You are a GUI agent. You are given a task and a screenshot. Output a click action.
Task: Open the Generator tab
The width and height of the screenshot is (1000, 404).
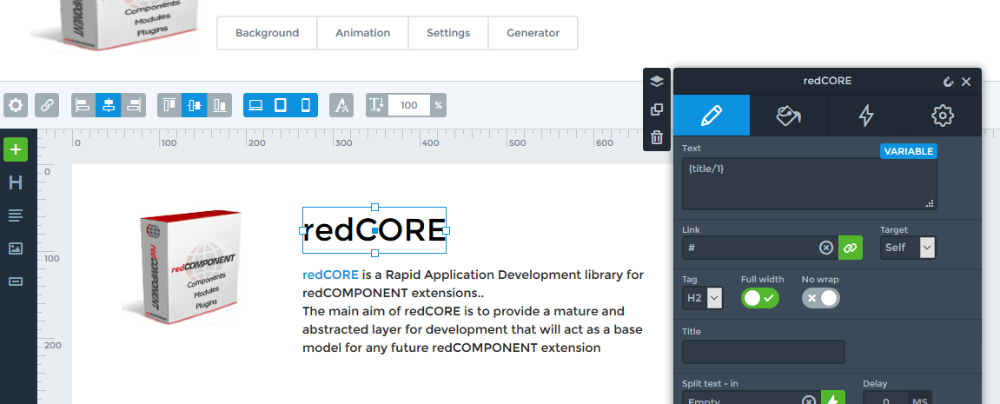[x=533, y=33]
